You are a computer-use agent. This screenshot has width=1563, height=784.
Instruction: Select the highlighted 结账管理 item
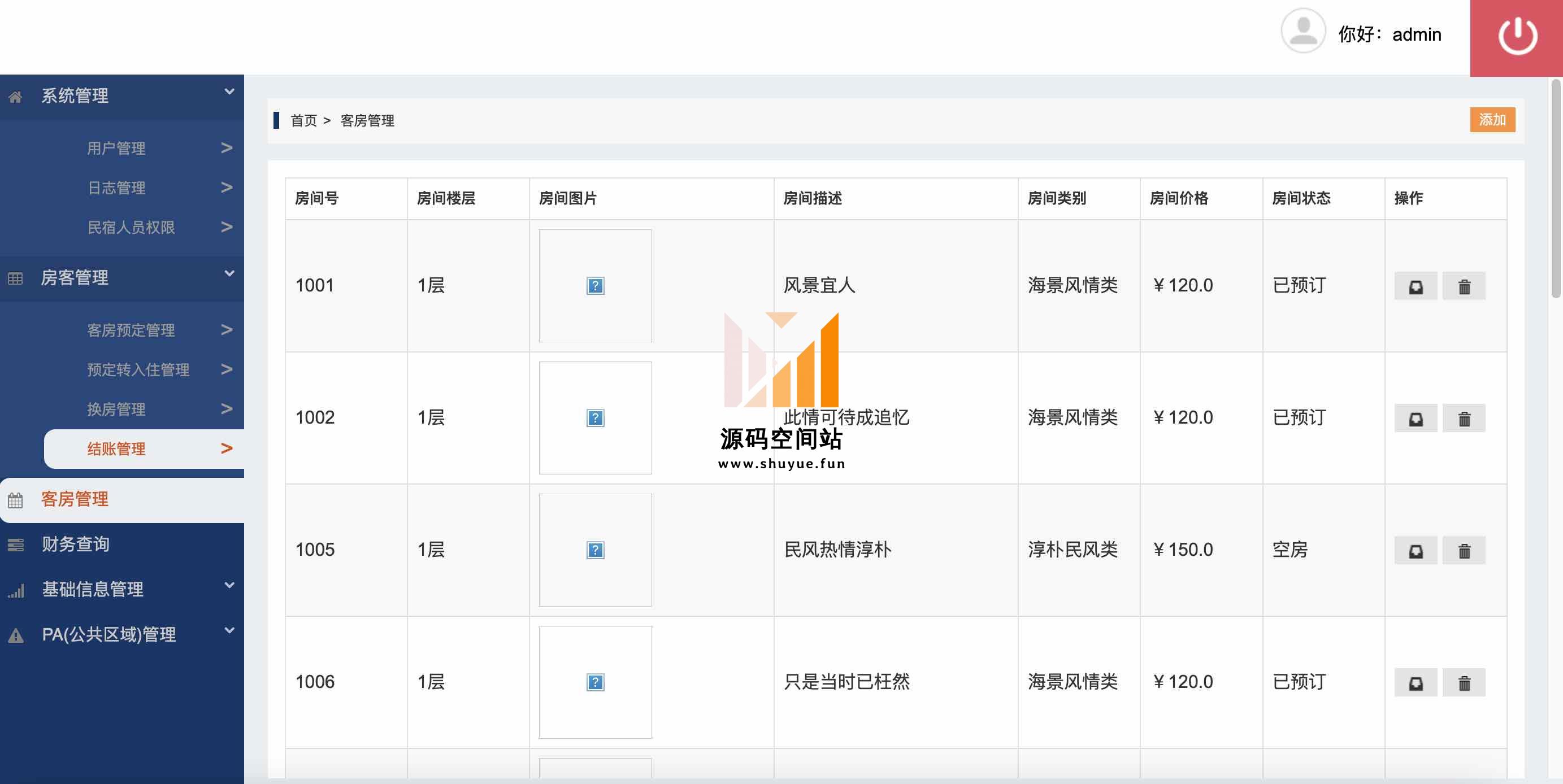(x=144, y=448)
